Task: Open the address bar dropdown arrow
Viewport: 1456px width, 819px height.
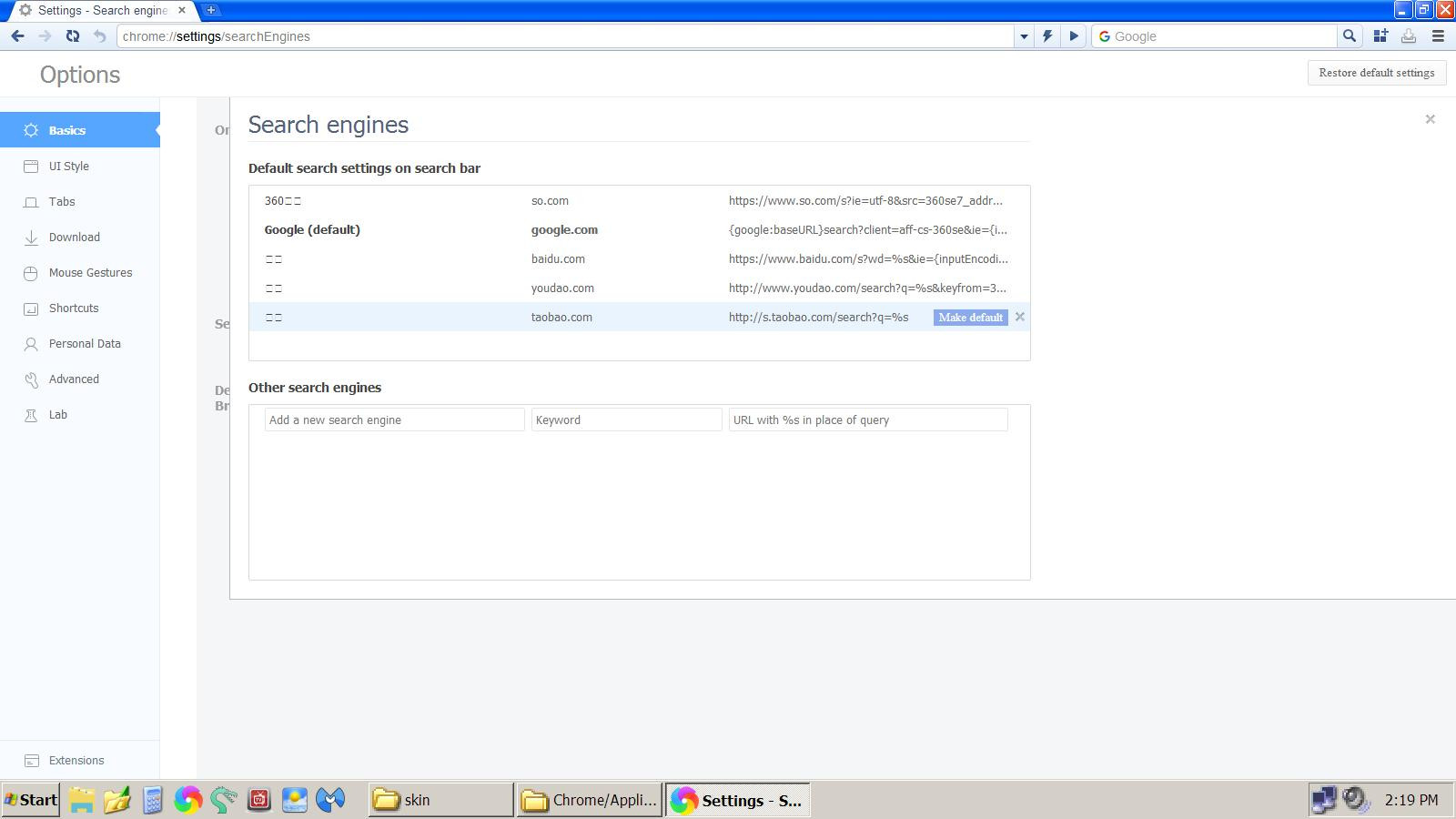Action: [x=1024, y=36]
